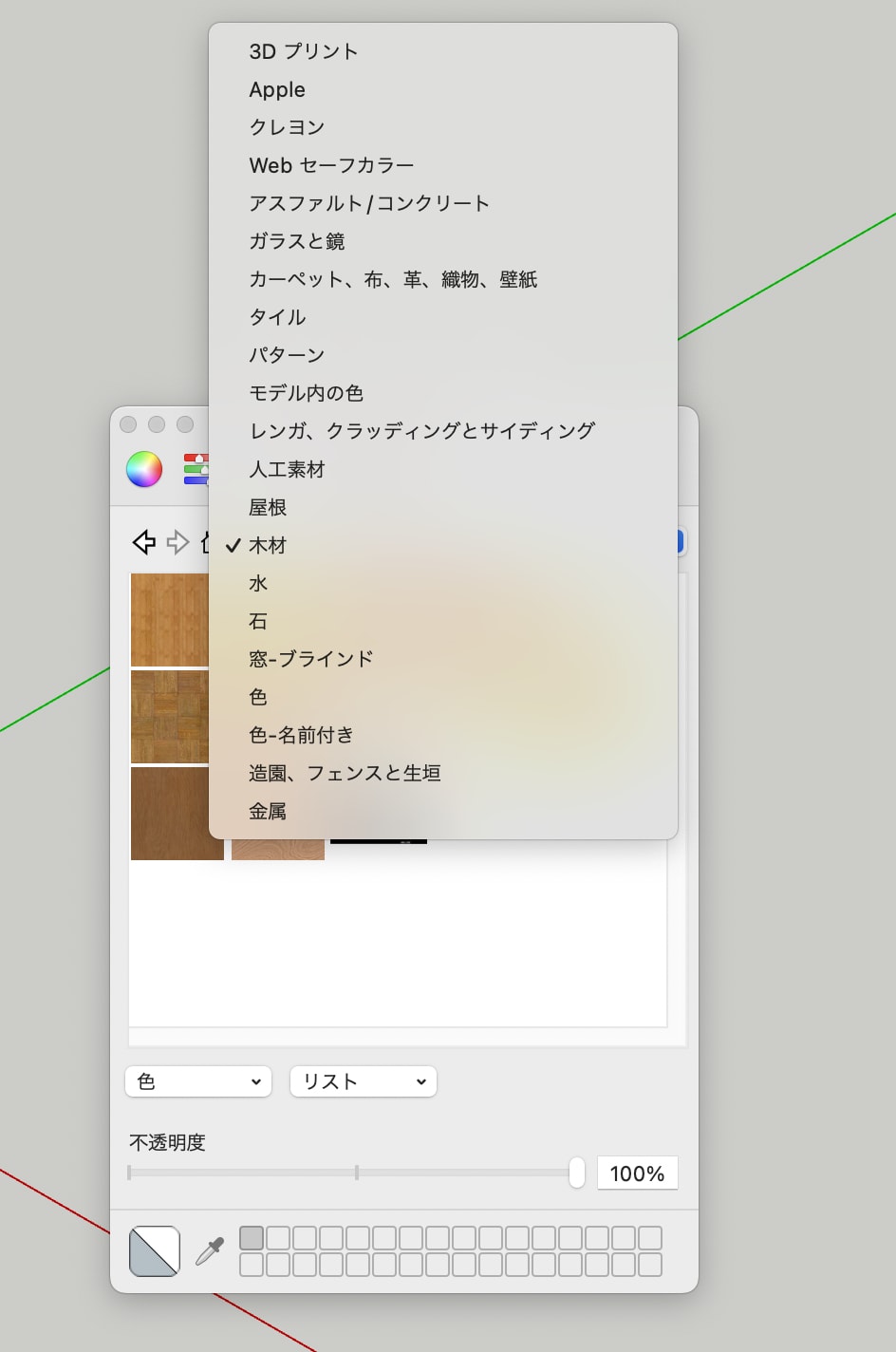Select the gray swatch in the favorites row
Screen dimensions: 896x1352
click(x=252, y=1238)
